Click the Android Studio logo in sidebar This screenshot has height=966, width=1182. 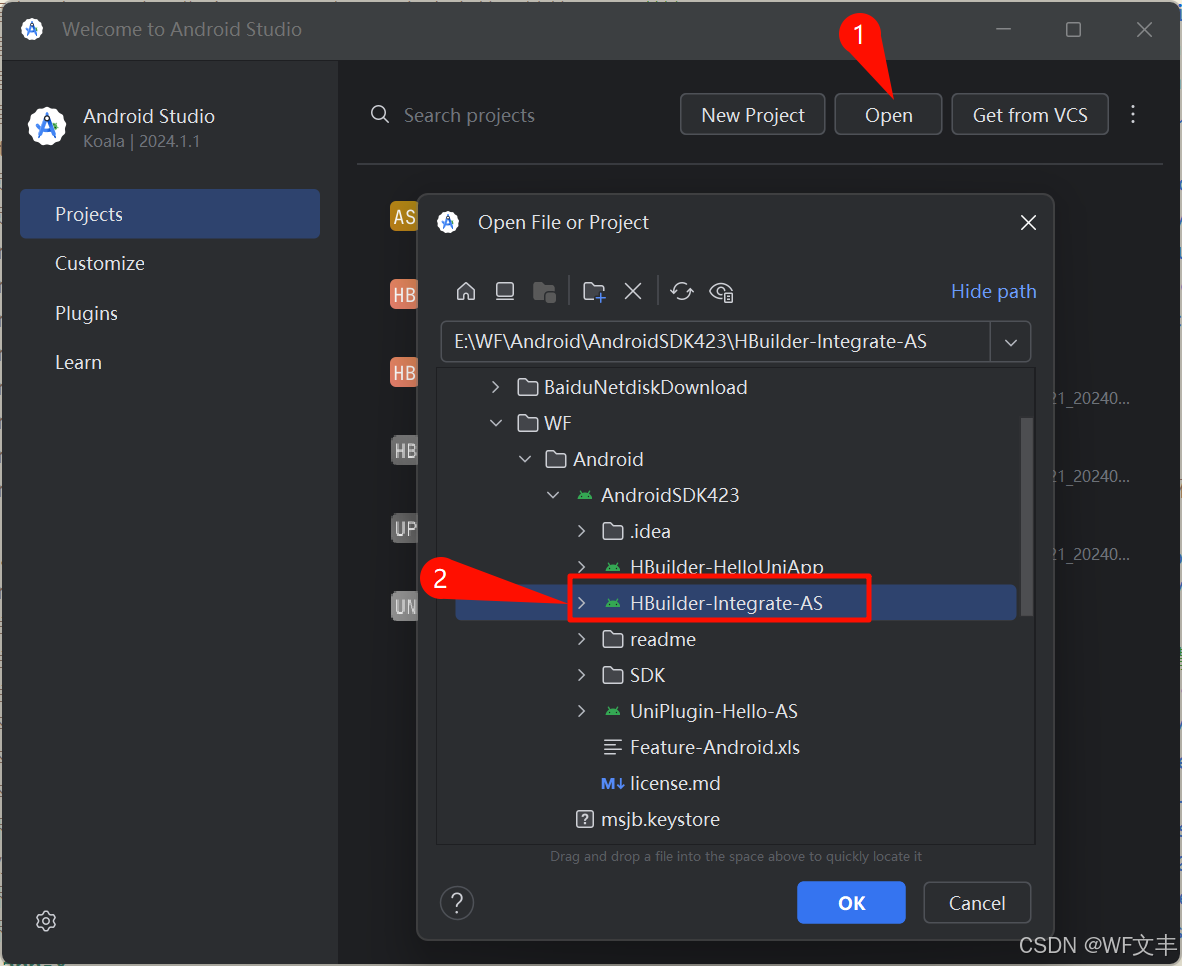point(47,126)
